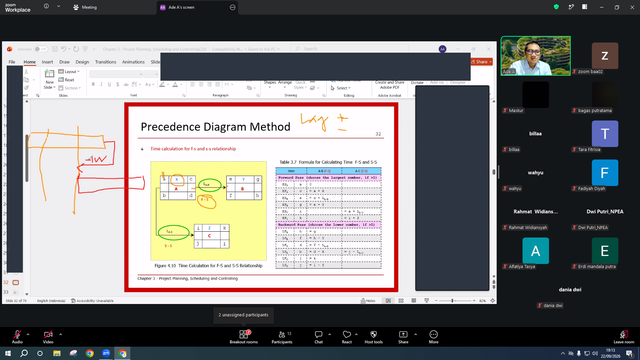
Task: Switch to Insert ribbon tab
Action: coord(47,62)
